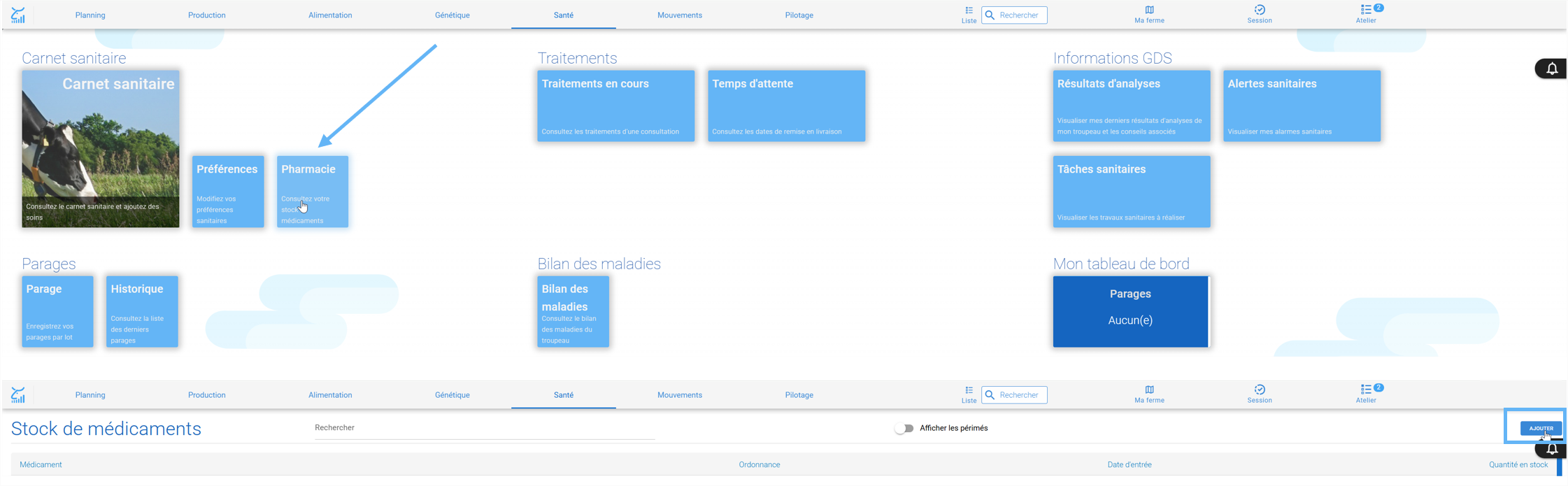Click the magnifier icon above Stock de médicaments
The width and height of the screenshot is (1568, 486).
tap(990, 394)
